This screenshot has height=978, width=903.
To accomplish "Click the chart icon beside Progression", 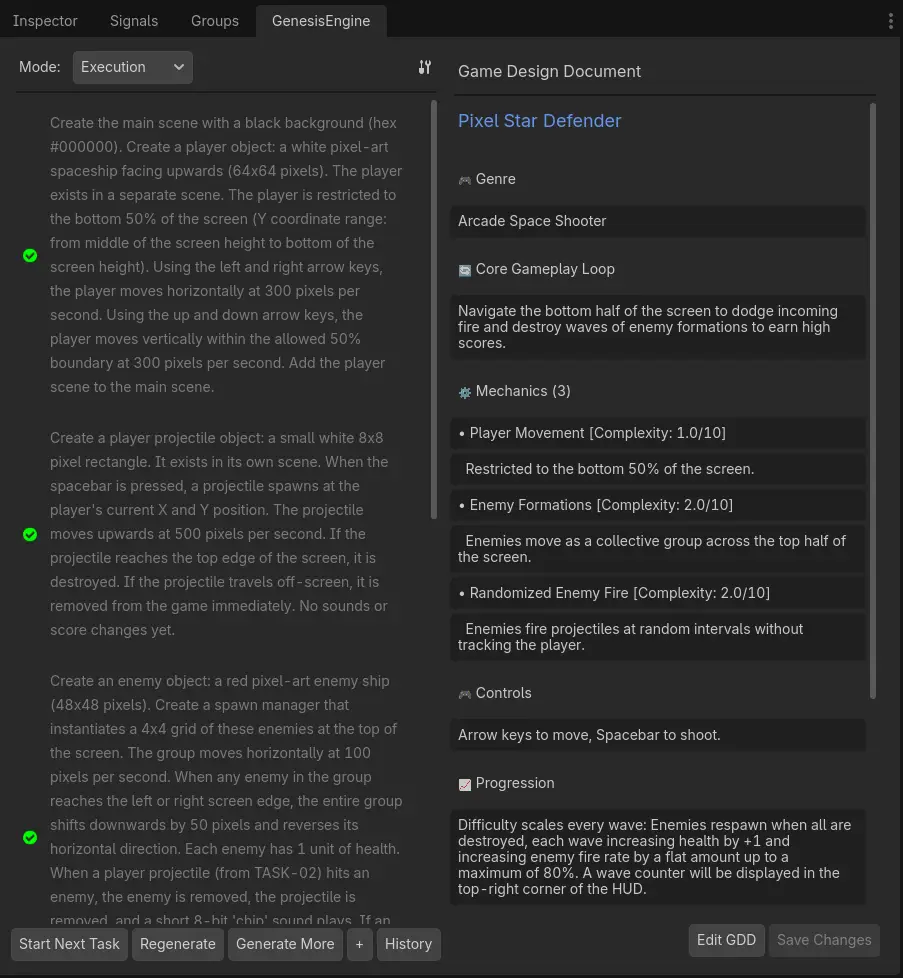I will (x=464, y=784).
